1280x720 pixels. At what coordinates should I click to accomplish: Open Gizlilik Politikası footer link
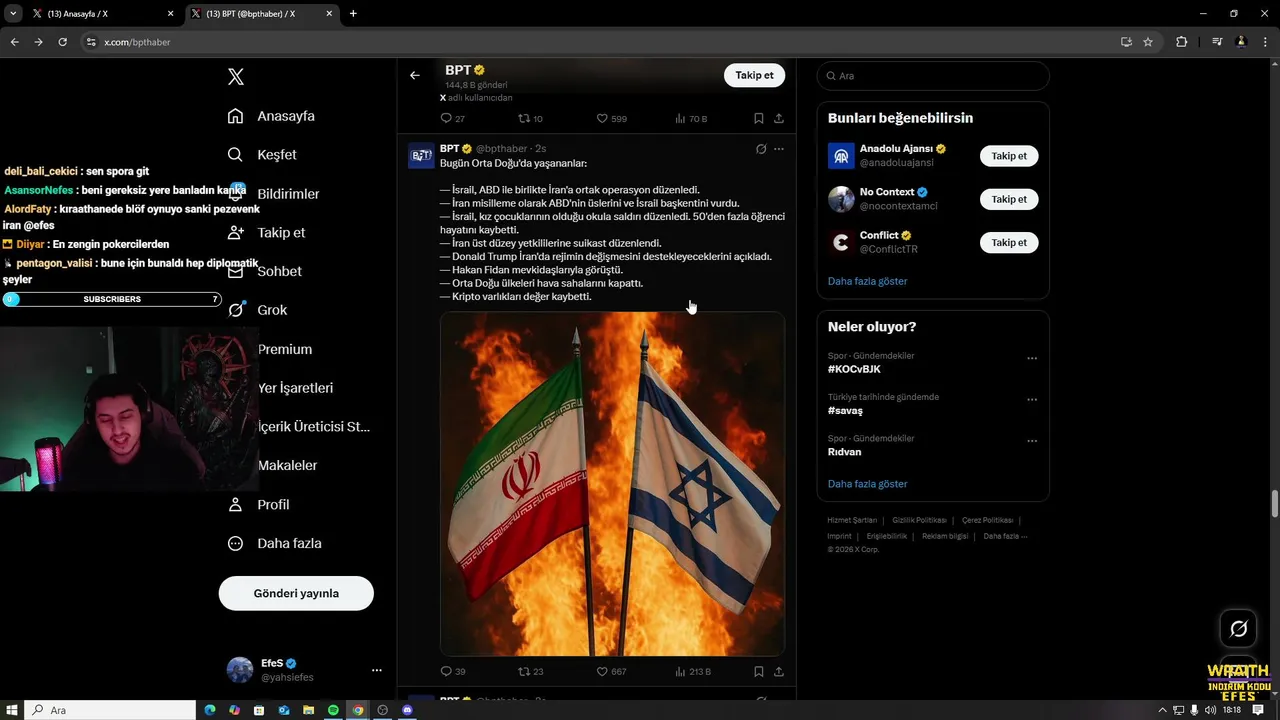click(919, 520)
